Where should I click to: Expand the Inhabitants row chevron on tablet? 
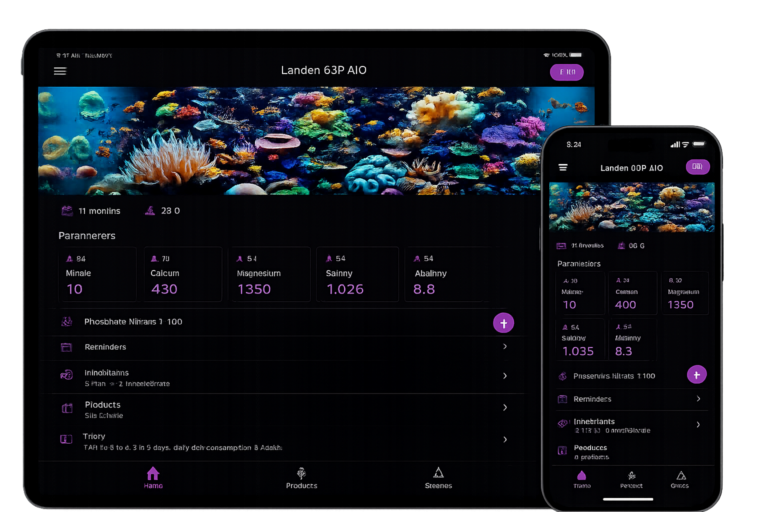(x=505, y=376)
